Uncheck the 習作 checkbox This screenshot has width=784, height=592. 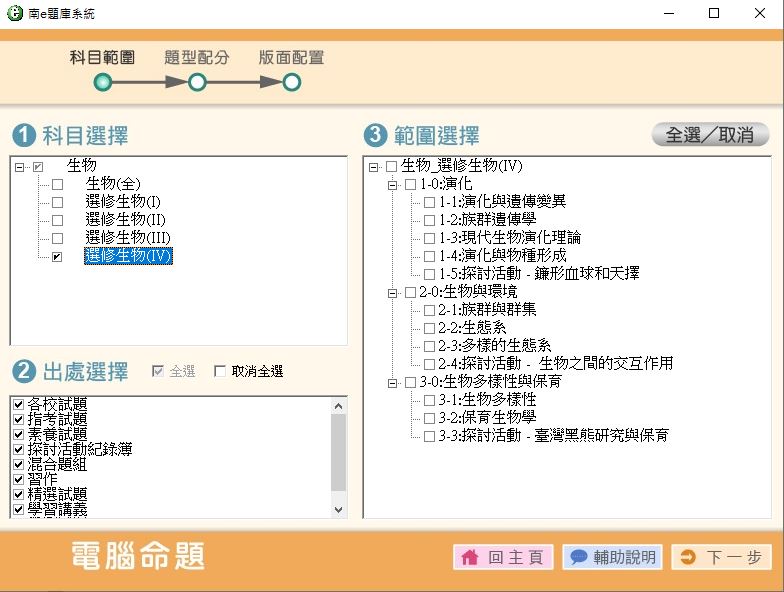point(18,479)
